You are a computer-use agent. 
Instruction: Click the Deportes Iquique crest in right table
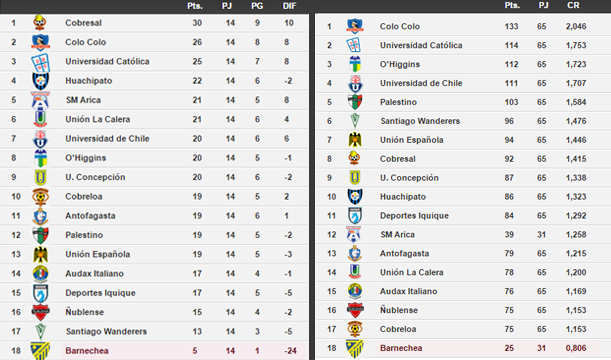pyautogui.click(x=355, y=215)
